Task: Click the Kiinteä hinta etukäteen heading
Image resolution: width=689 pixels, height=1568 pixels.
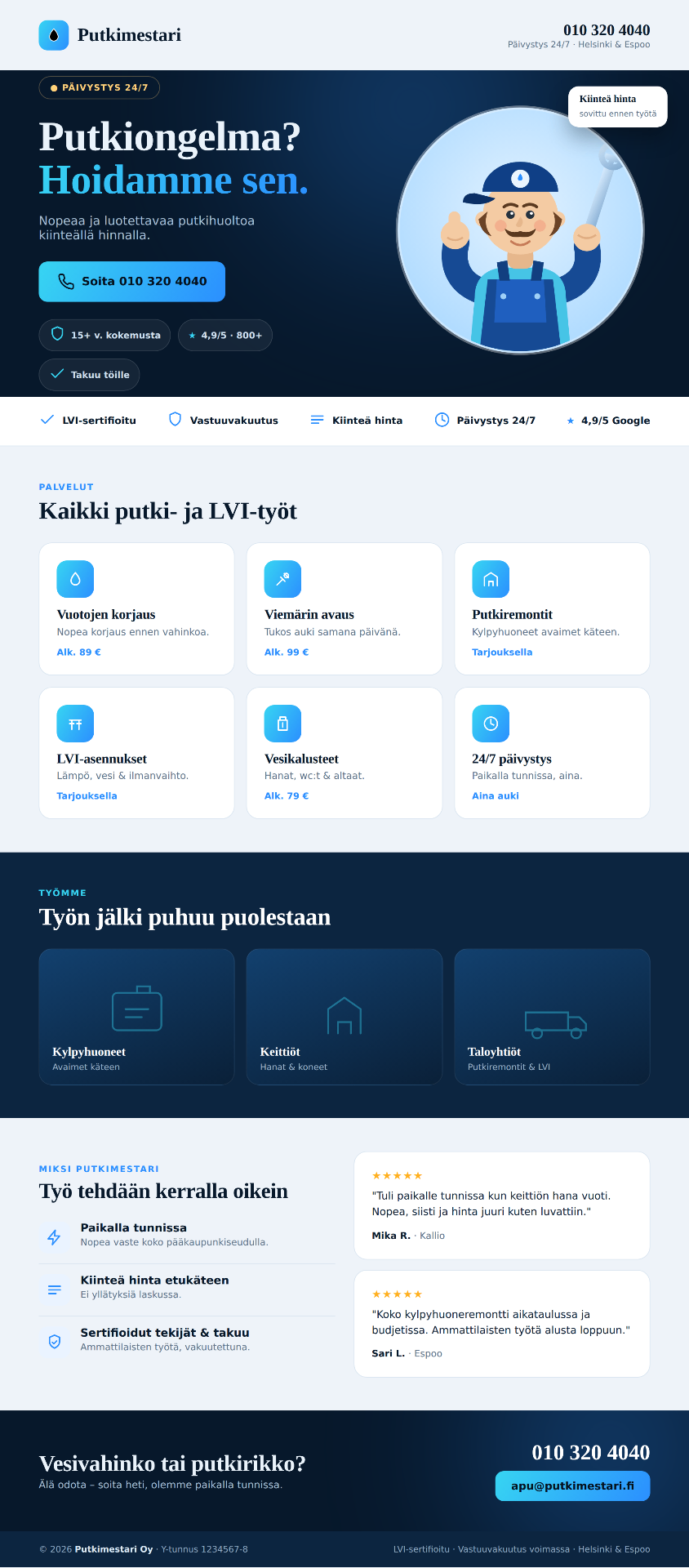Action: [155, 1280]
